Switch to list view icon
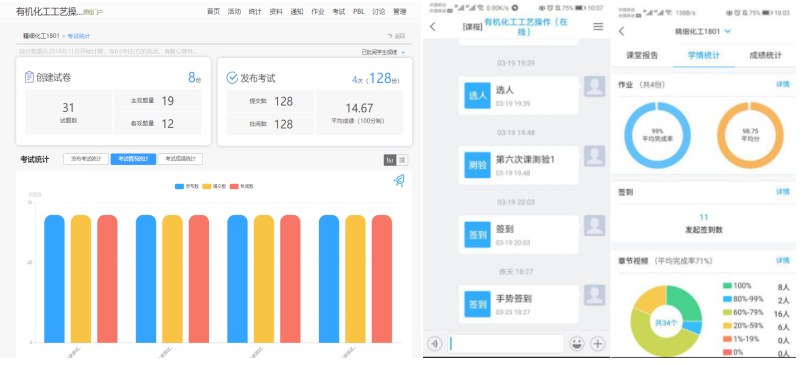 point(402,160)
